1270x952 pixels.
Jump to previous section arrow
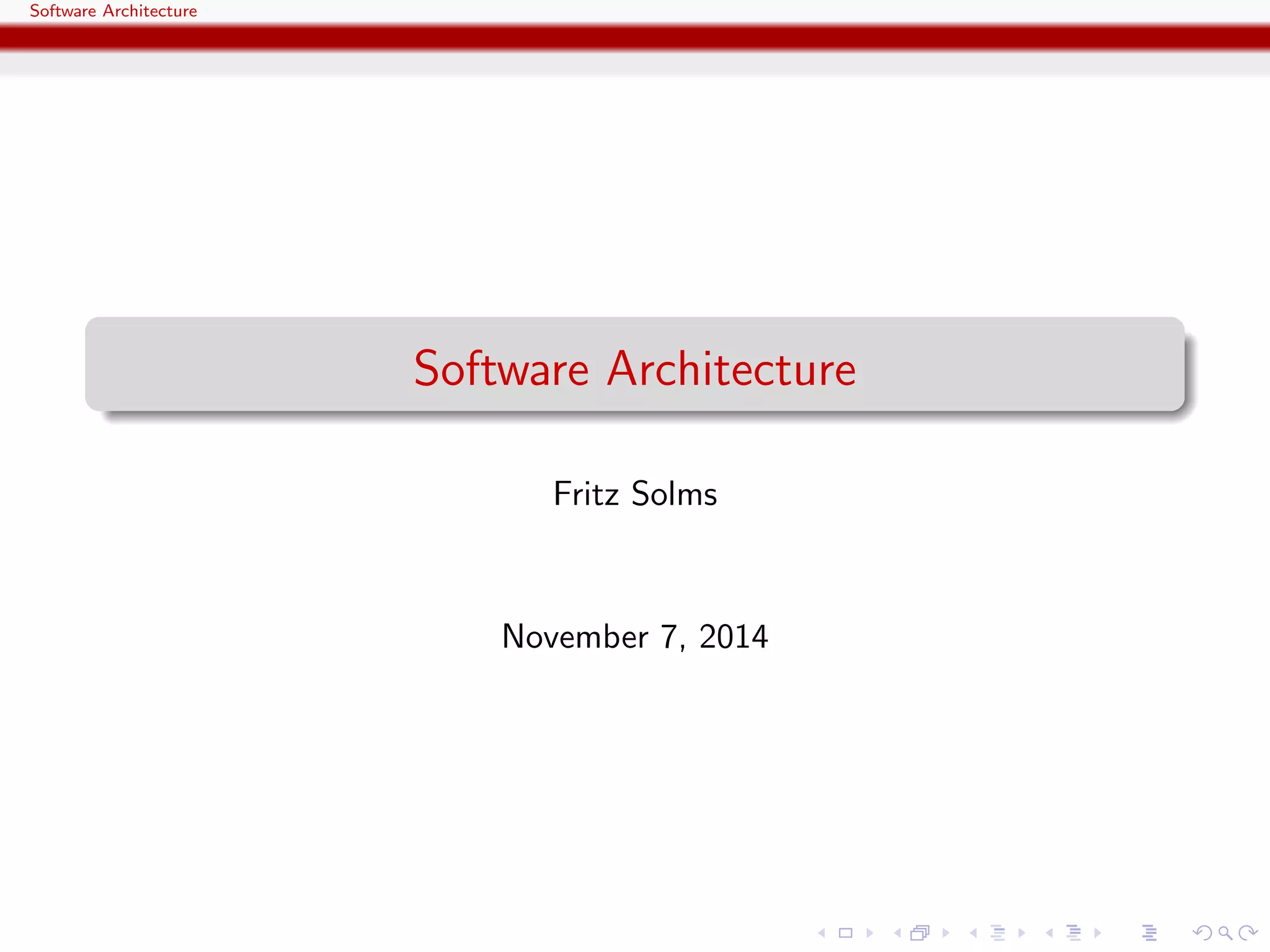(1049, 933)
